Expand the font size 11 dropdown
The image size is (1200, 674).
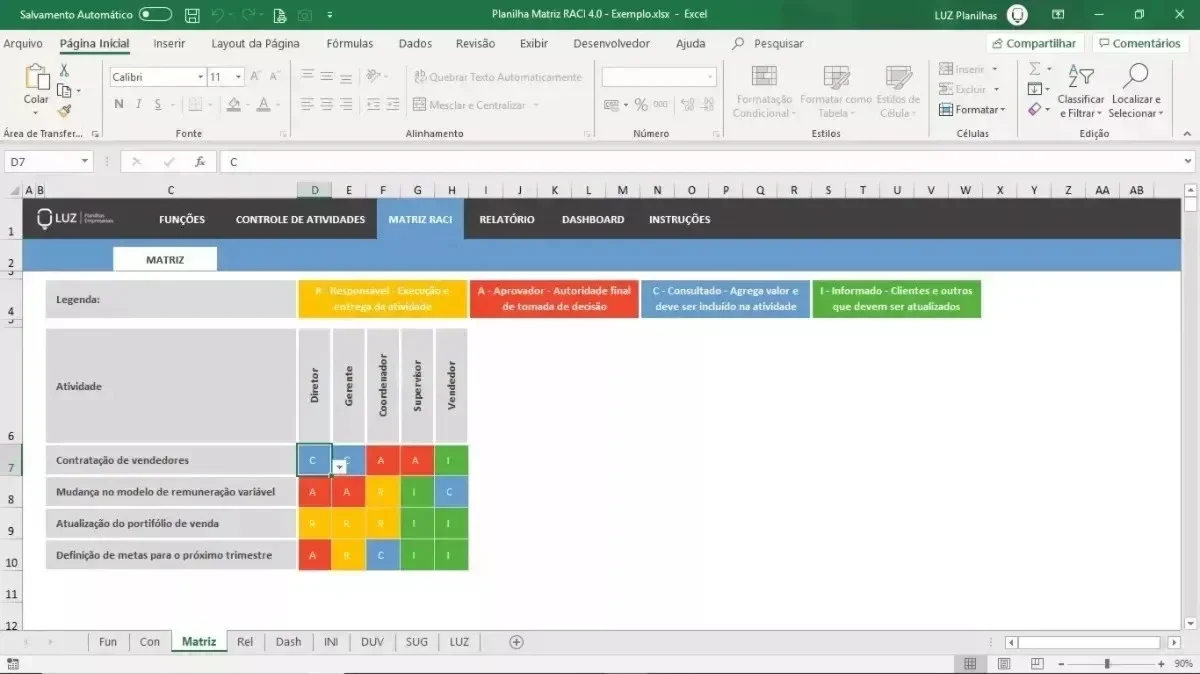click(239, 77)
